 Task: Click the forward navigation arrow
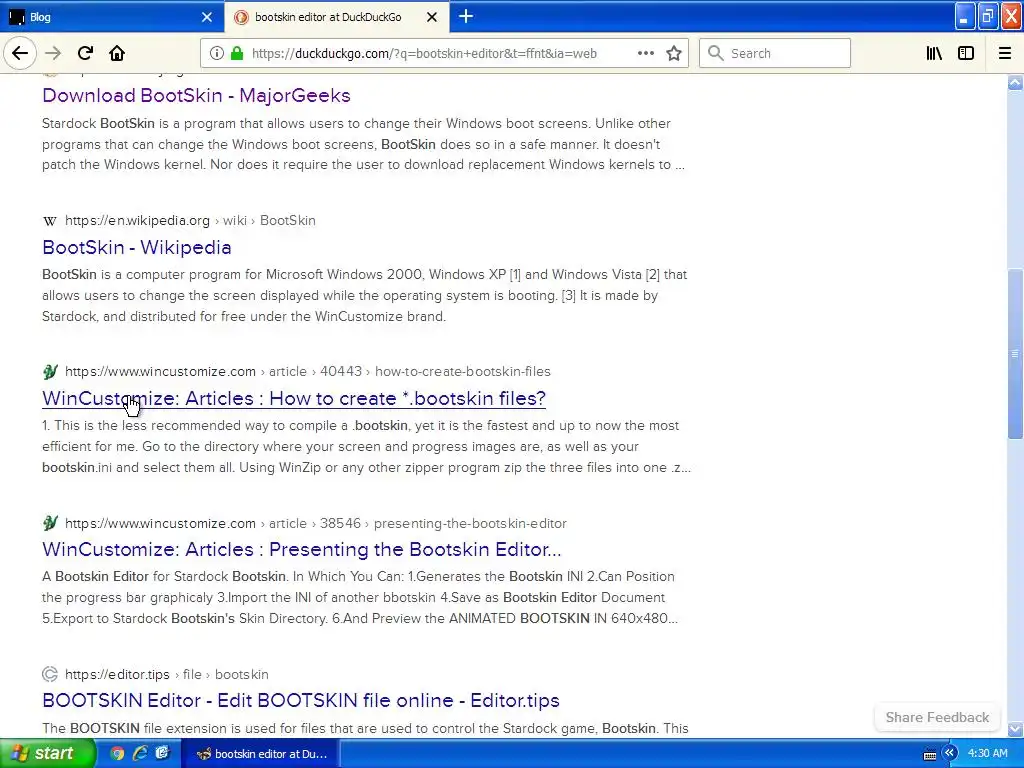(x=53, y=53)
